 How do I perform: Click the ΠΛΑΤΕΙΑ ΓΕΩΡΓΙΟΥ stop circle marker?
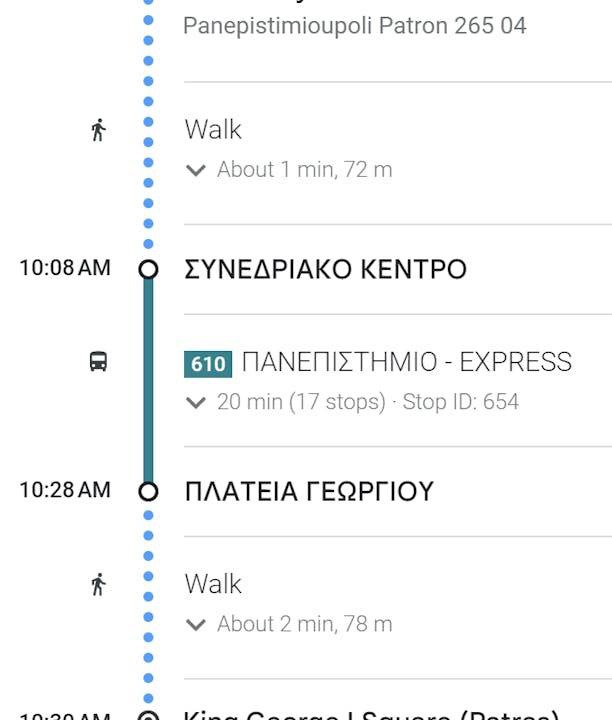[x=148, y=491]
